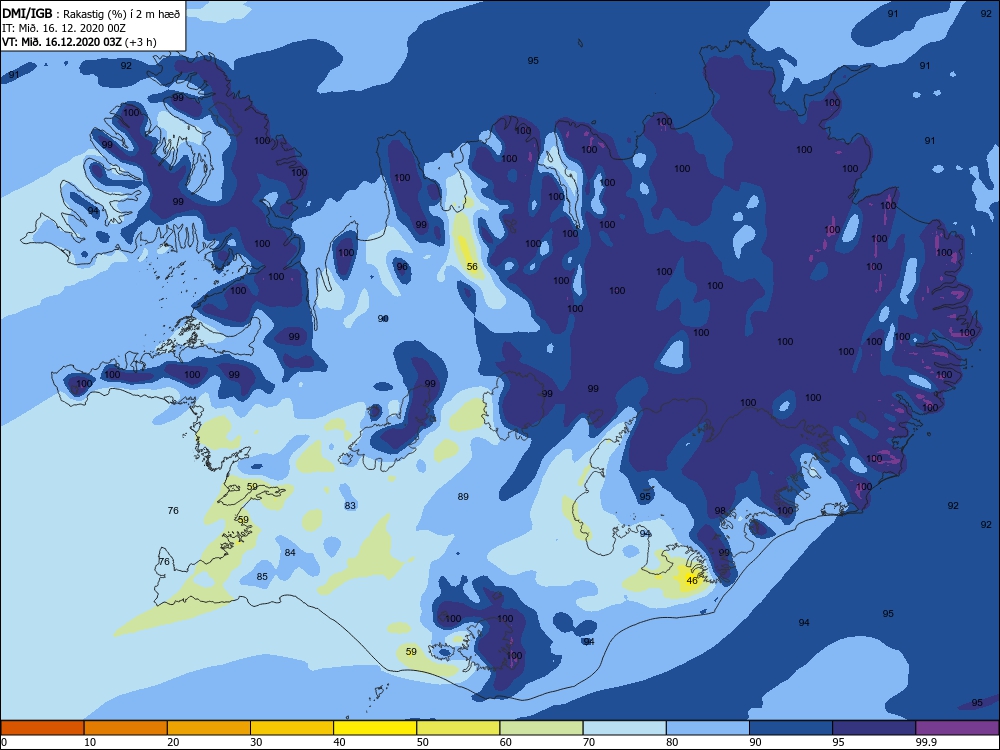The width and height of the screenshot is (1000, 750).
Task: Pick the pale green 60–70 legend swatch
Action: tap(541, 728)
